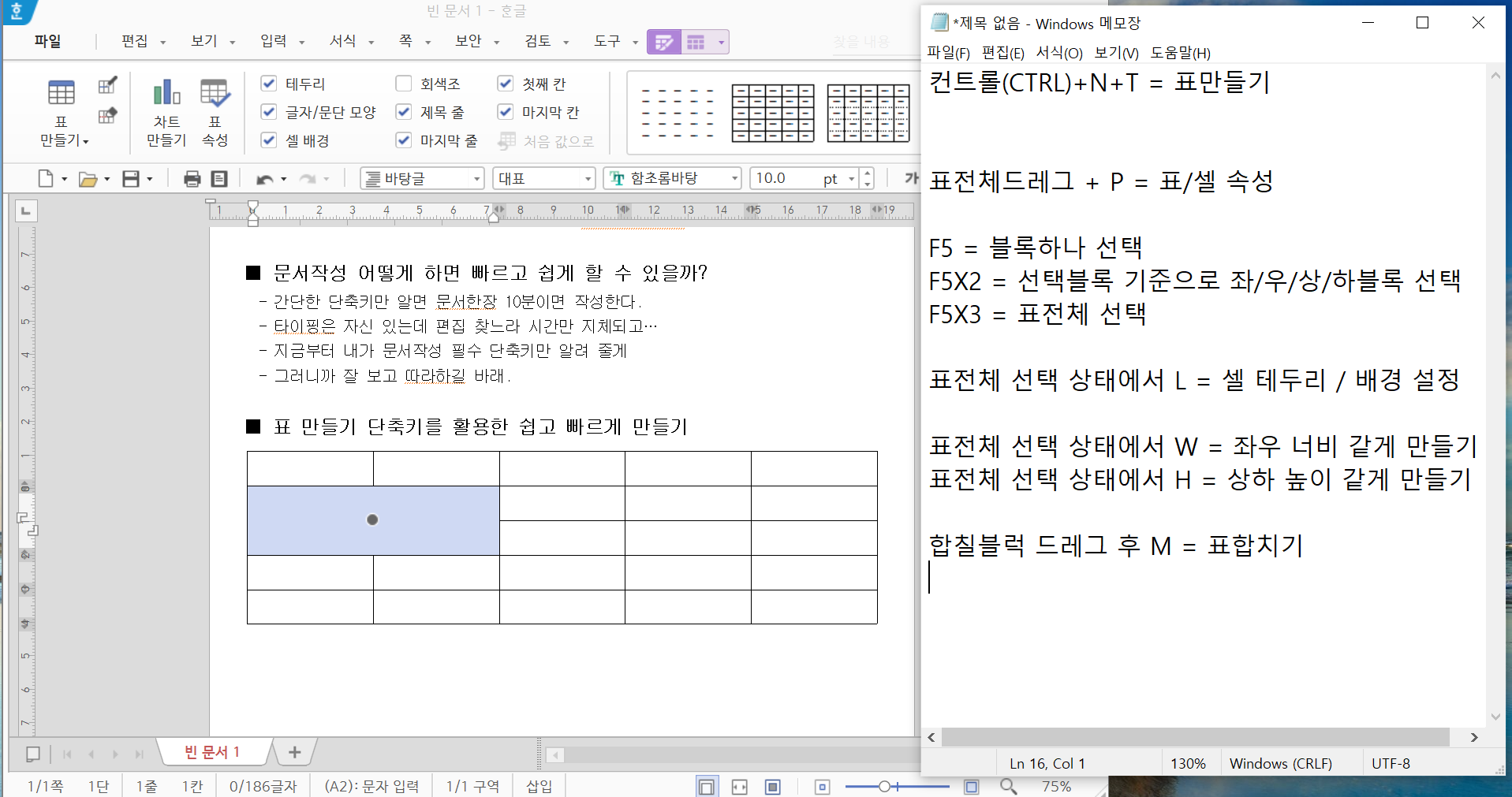Click the print icon
1512x797 pixels.
pyautogui.click(x=192, y=179)
